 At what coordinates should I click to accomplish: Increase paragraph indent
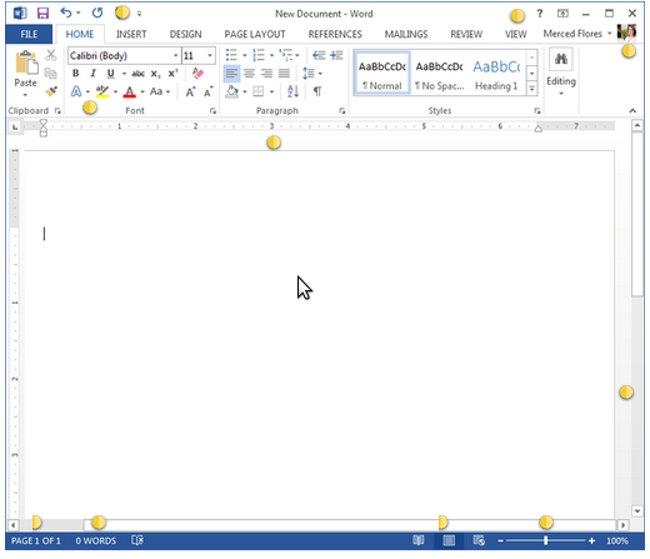click(x=337, y=55)
